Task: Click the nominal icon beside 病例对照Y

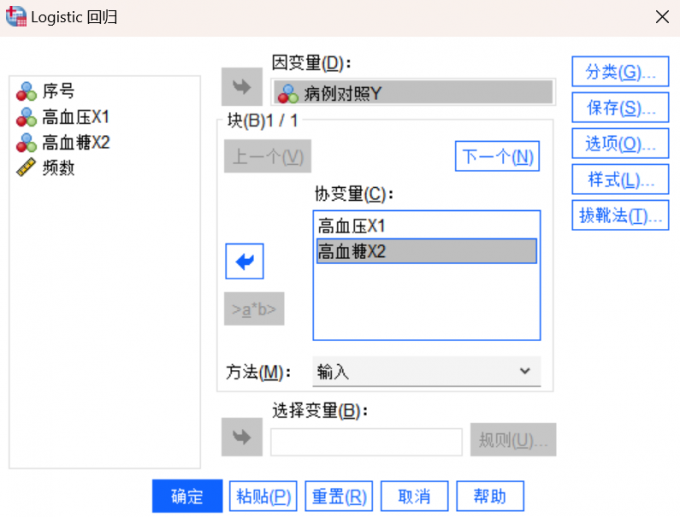Action: [288, 93]
